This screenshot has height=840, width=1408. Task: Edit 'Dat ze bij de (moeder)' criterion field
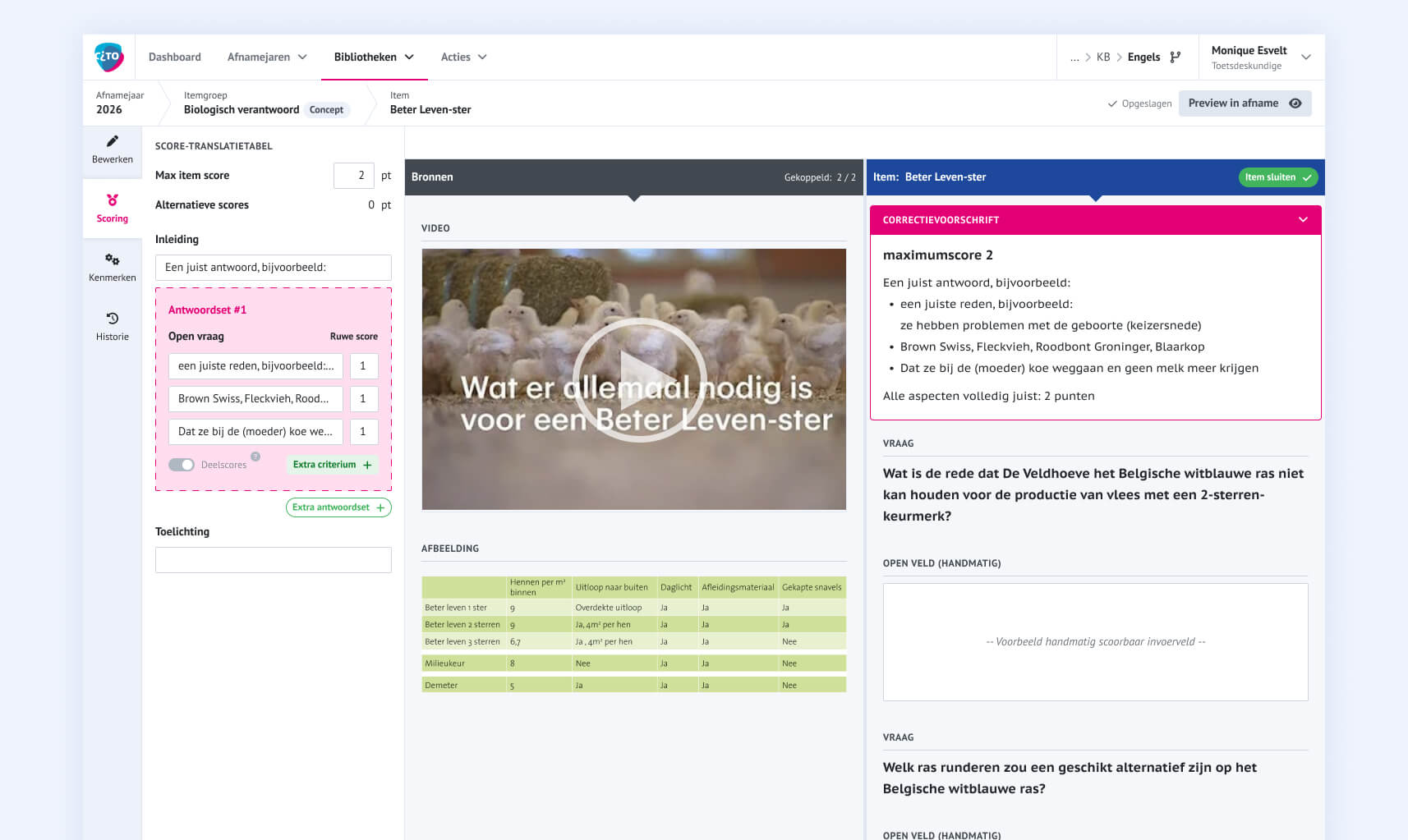click(x=255, y=432)
